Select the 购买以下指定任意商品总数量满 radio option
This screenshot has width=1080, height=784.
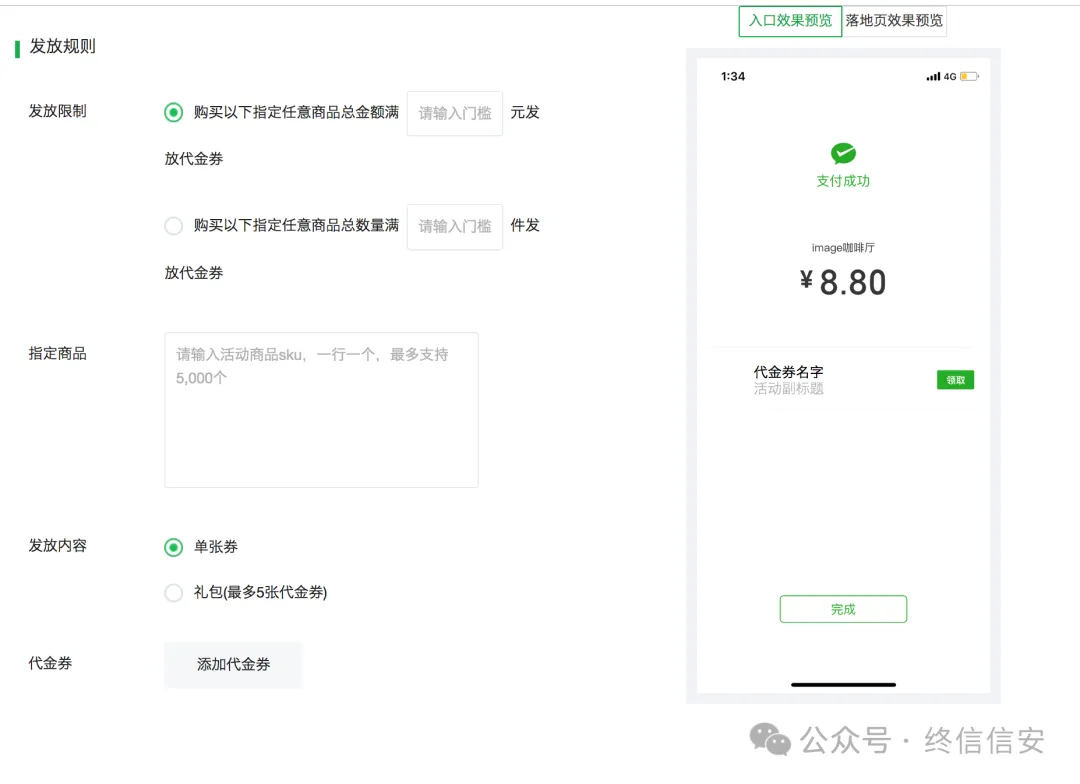point(173,226)
